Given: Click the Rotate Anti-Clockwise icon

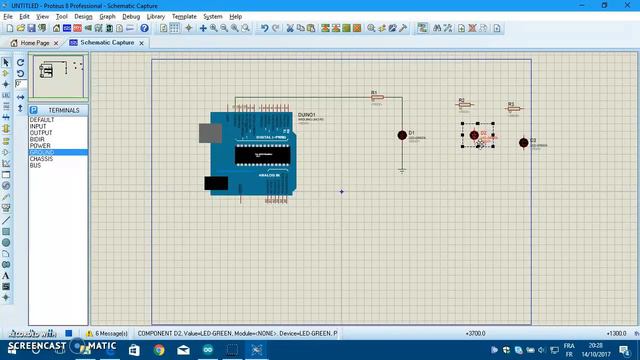Looking at the screenshot, I should [x=20, y=73].
